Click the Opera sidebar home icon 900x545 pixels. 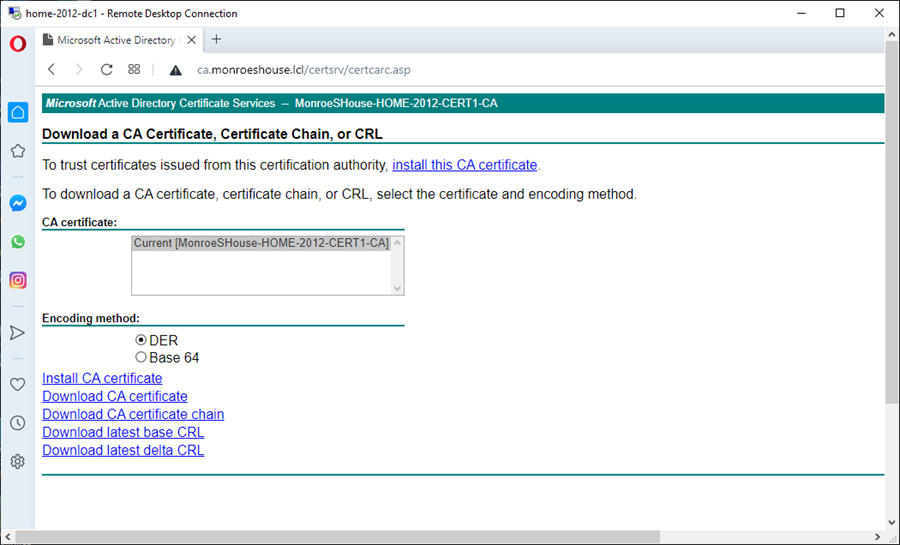pyautogui.click(x=18, y=112)
